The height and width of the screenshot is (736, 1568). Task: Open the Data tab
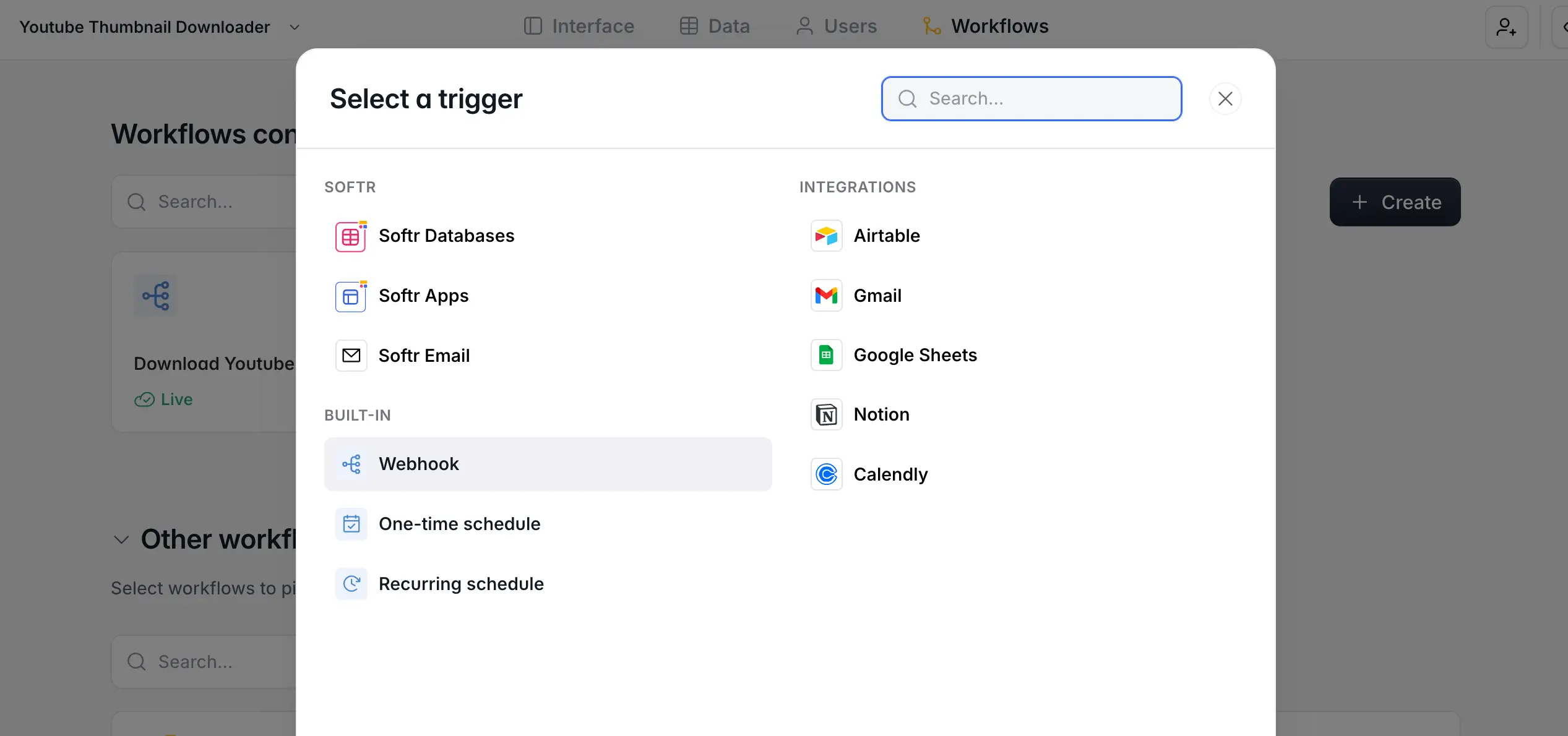(x=715, y=27)
